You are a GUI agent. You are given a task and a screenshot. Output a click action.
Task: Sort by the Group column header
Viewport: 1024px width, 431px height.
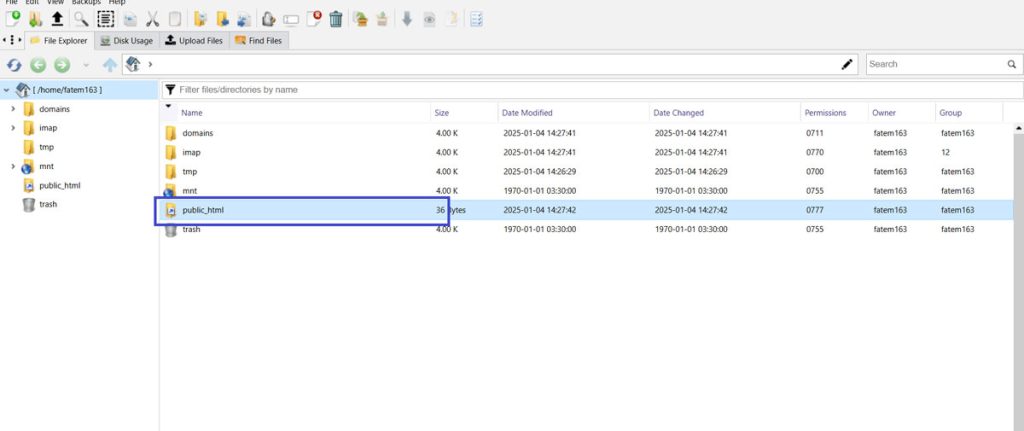pos(951,113)
